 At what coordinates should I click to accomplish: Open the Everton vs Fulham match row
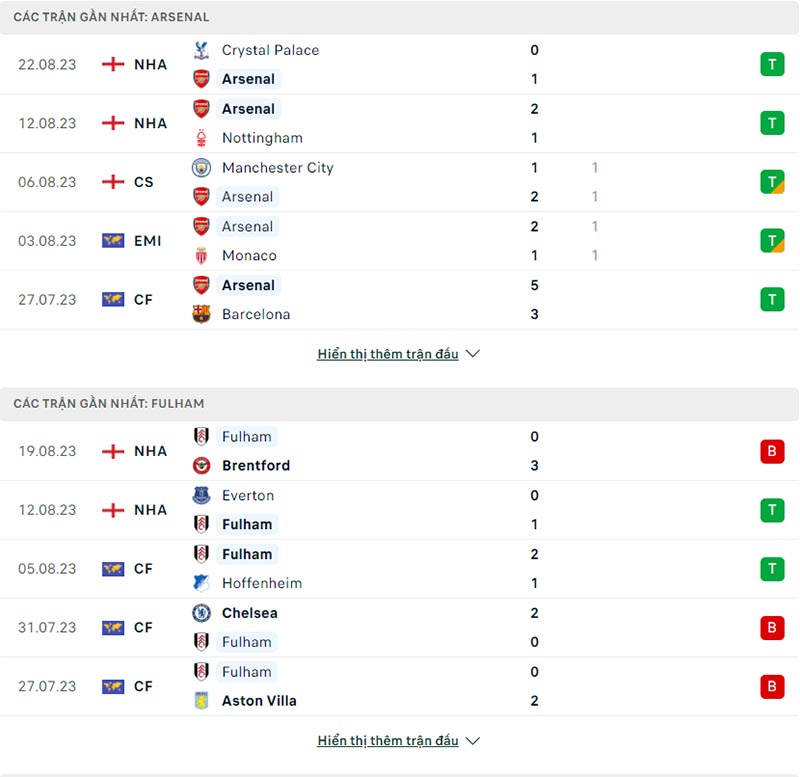pyautogui.click(x=400, y=510)
